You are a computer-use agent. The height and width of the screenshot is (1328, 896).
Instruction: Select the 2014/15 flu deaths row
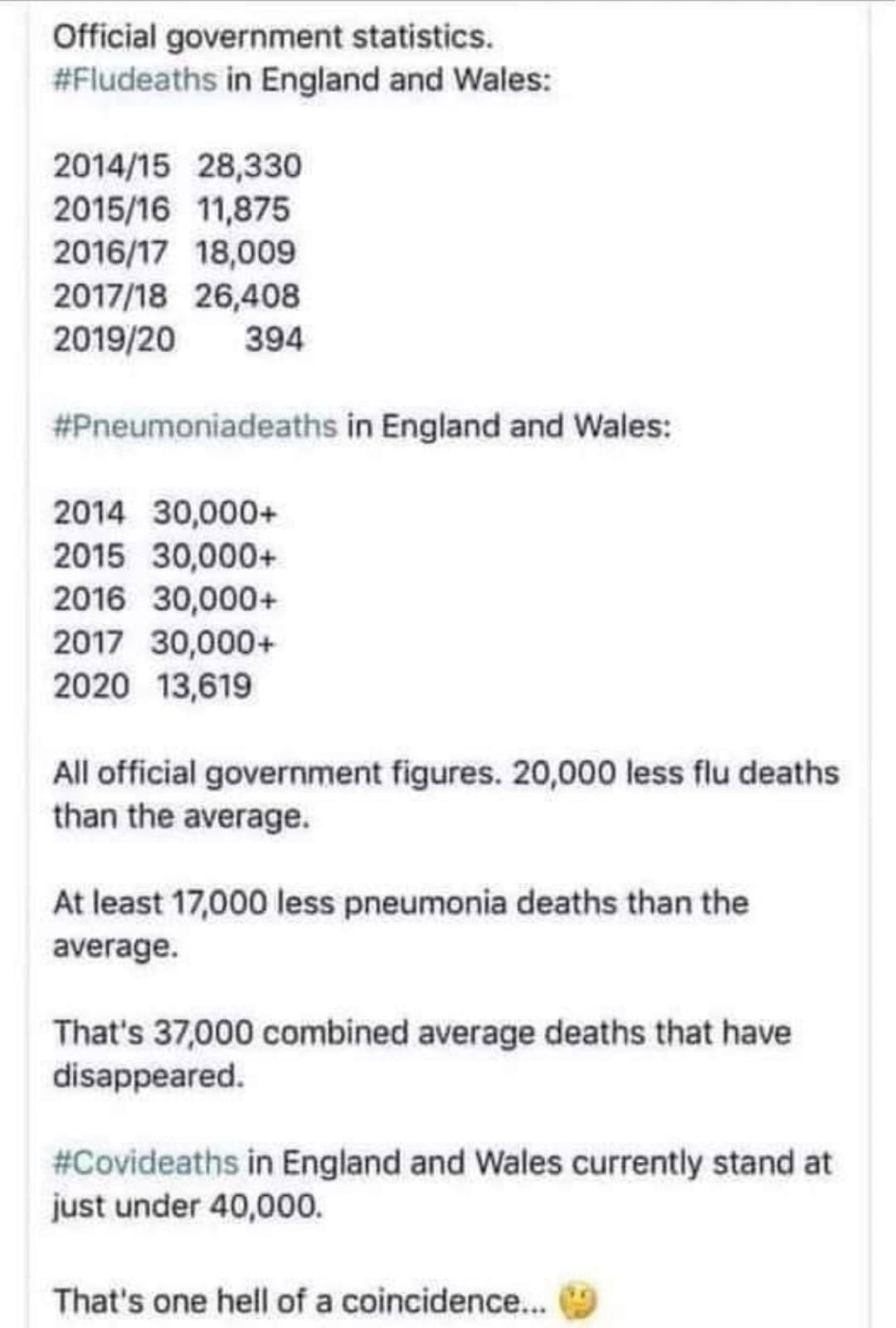pyautogui.click(x=177, y=166)
